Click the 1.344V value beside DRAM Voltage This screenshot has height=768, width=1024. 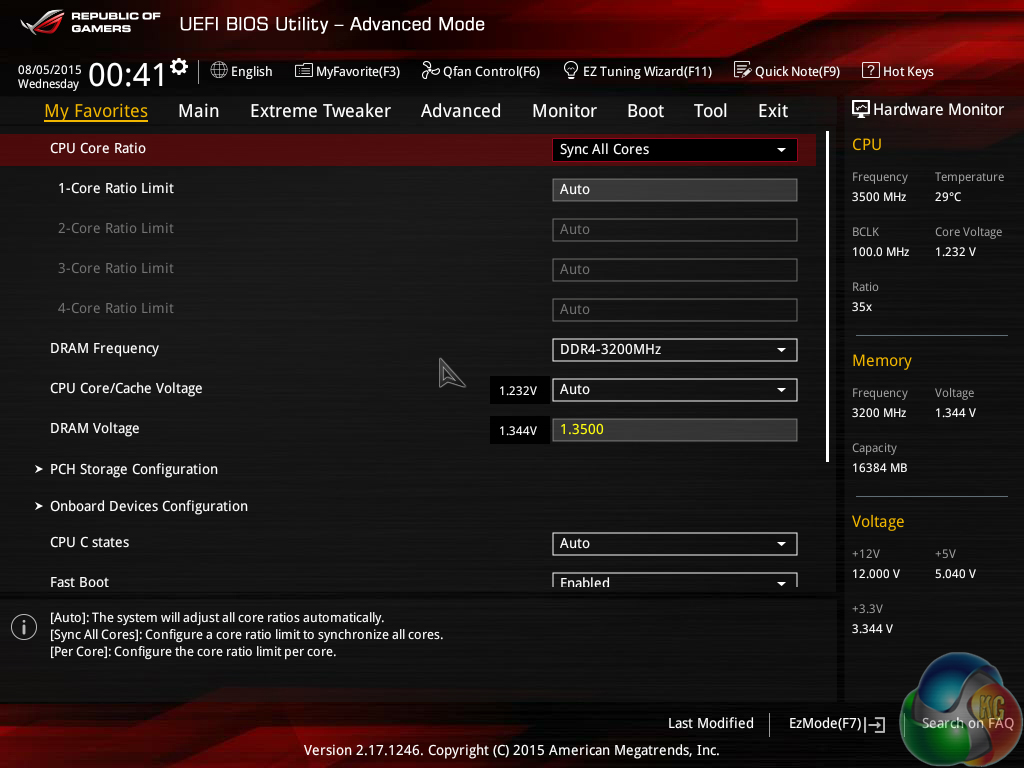tap(518, 431)
